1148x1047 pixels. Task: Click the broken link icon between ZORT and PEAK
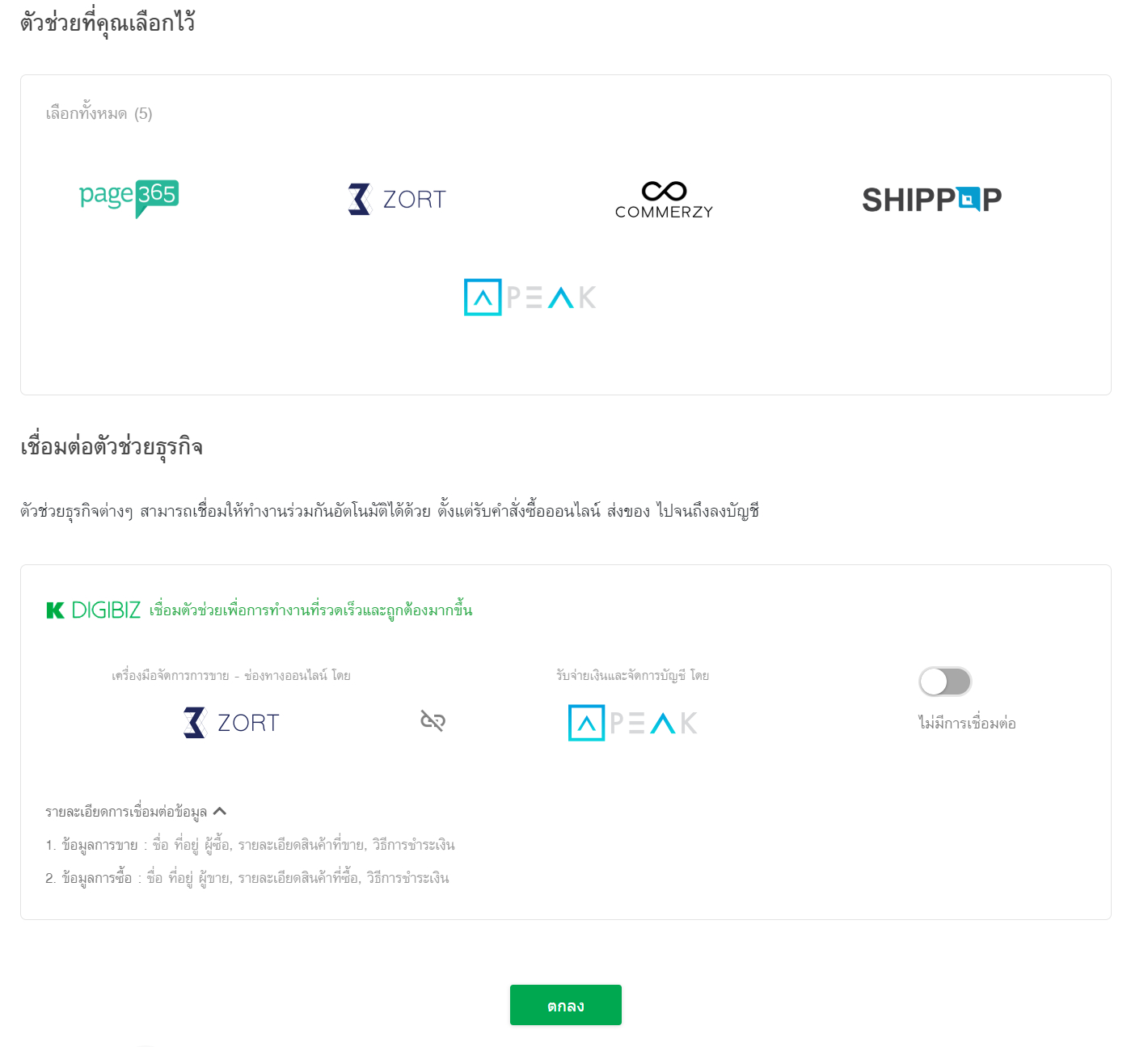[433, 720]
